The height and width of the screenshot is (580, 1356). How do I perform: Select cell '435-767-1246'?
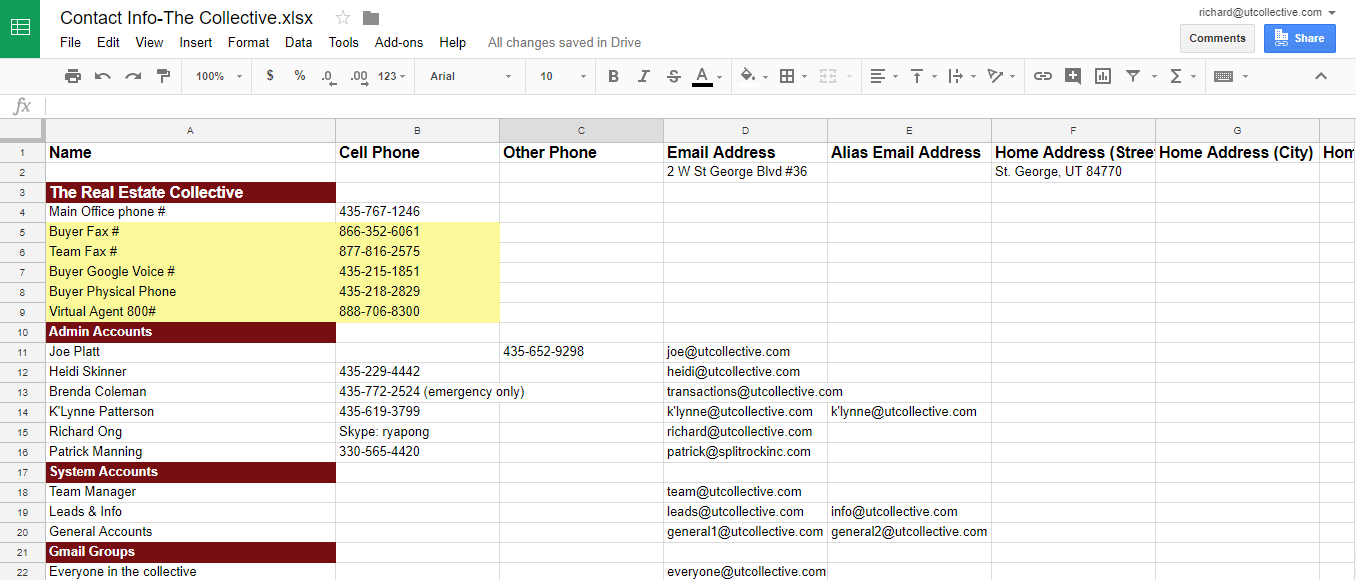417,212
